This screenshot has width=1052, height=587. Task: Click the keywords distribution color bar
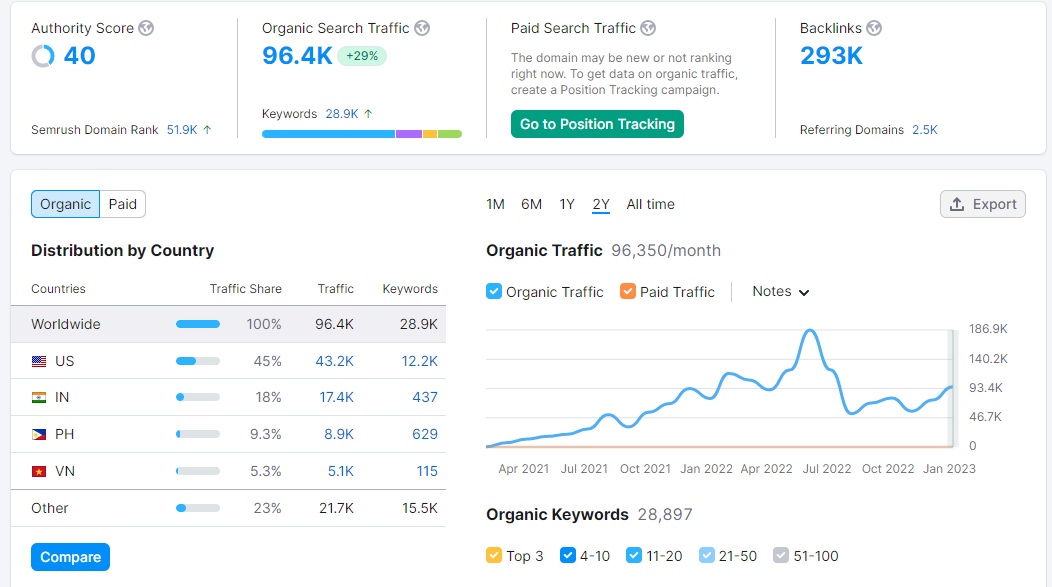pos(361,133)
